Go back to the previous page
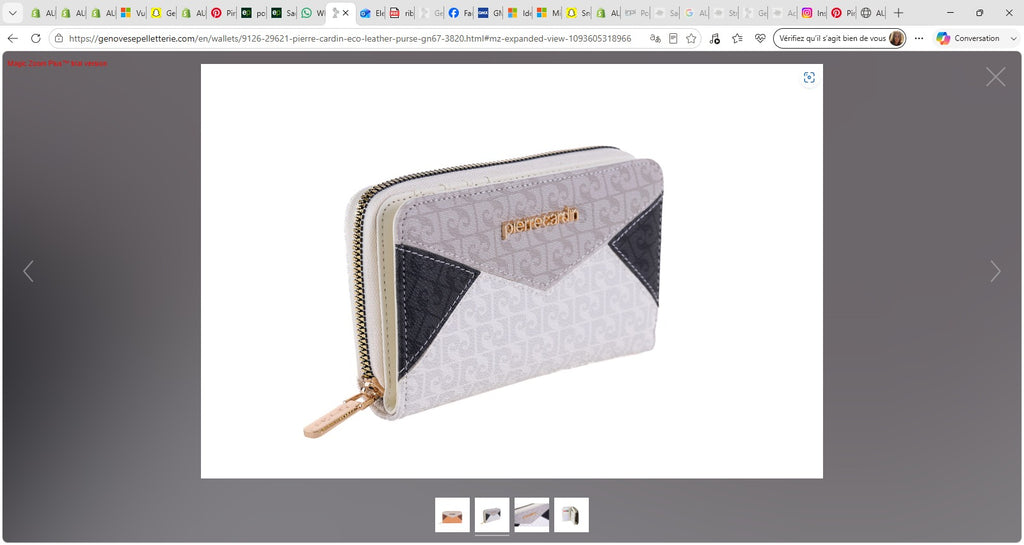This screenshot has height=545, width=1024. (12, 39)
